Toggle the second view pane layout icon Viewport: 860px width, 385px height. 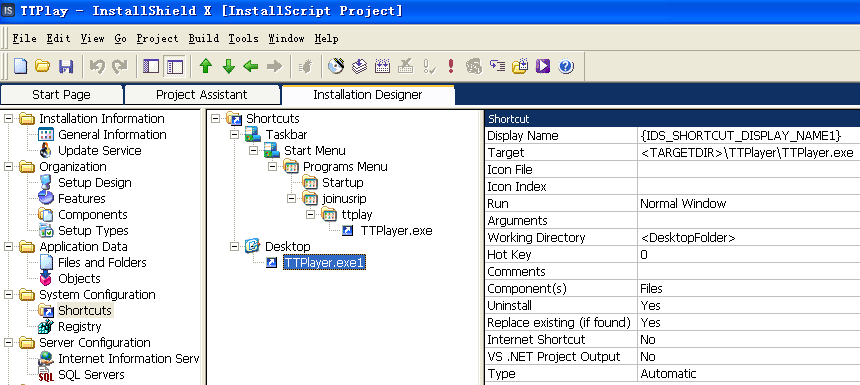point(175,66)
